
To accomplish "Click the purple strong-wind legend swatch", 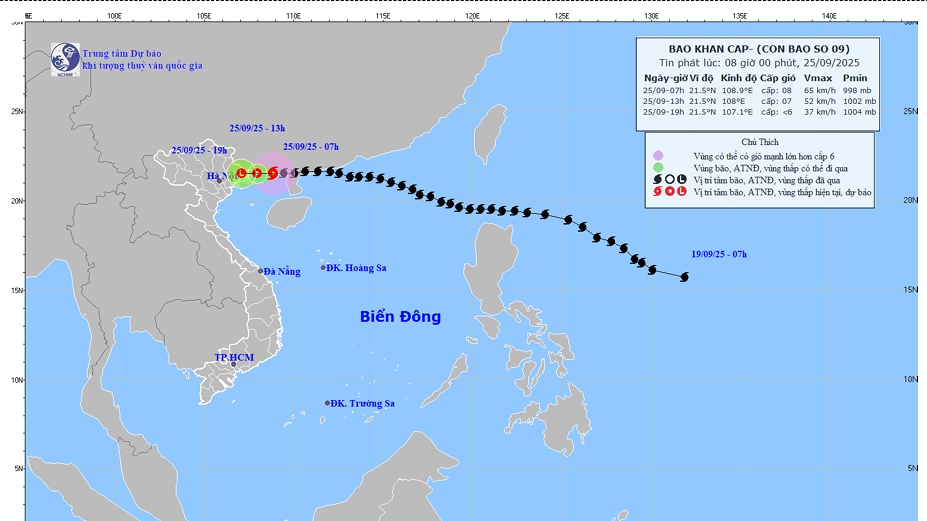I will [657, 155].
